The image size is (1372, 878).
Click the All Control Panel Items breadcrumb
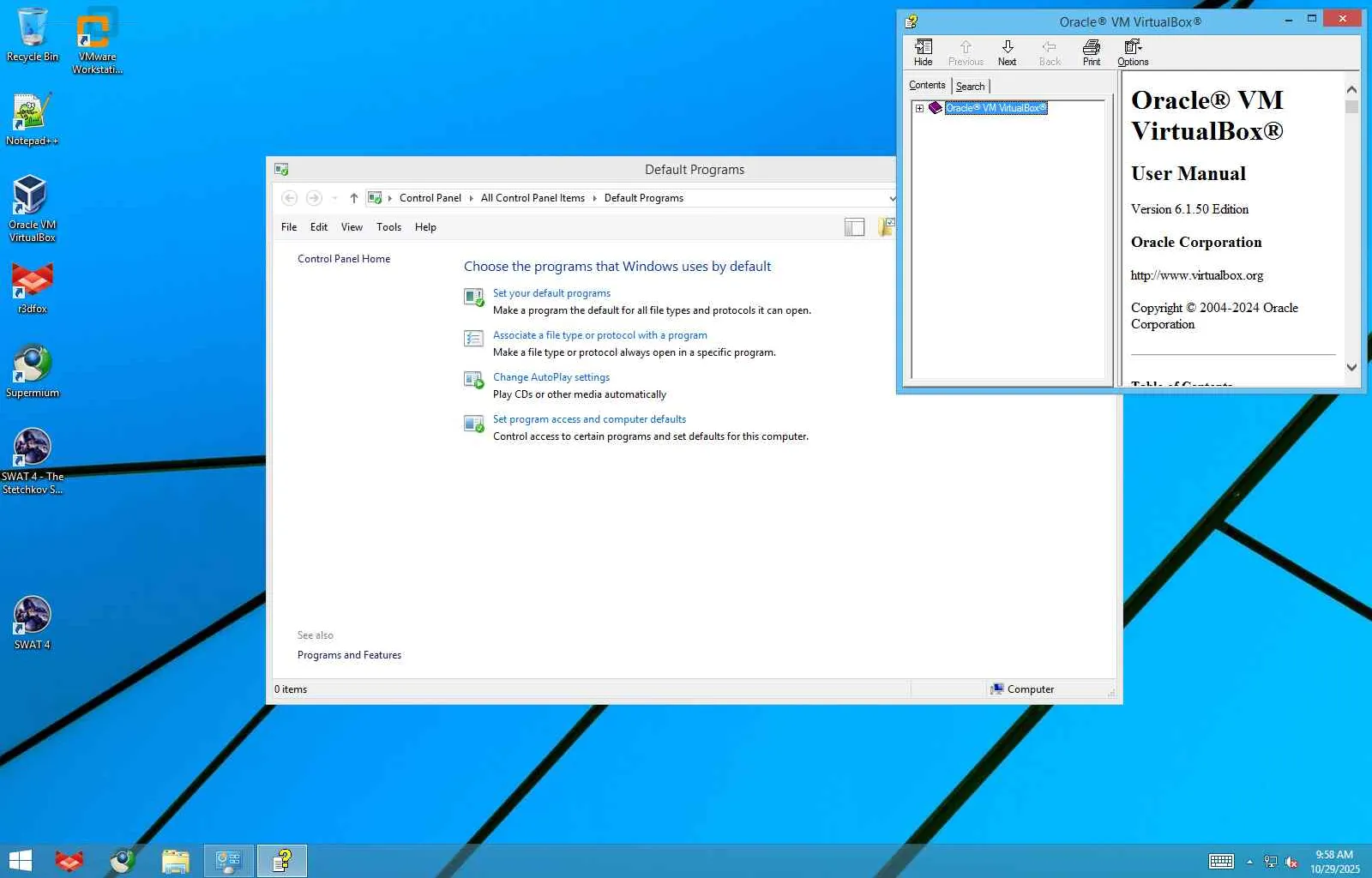pos(533,198)
